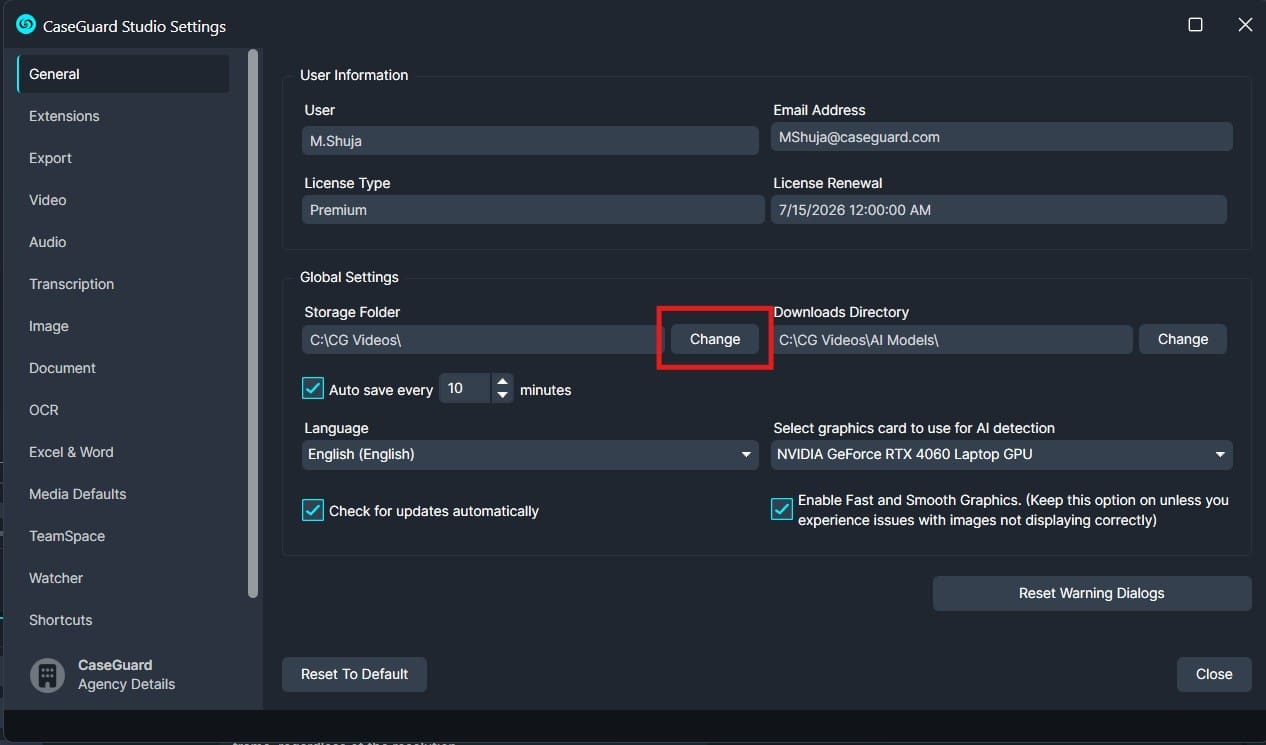Open the Language dropdown
1266x745 pixels.
click(x=746, y=454)
